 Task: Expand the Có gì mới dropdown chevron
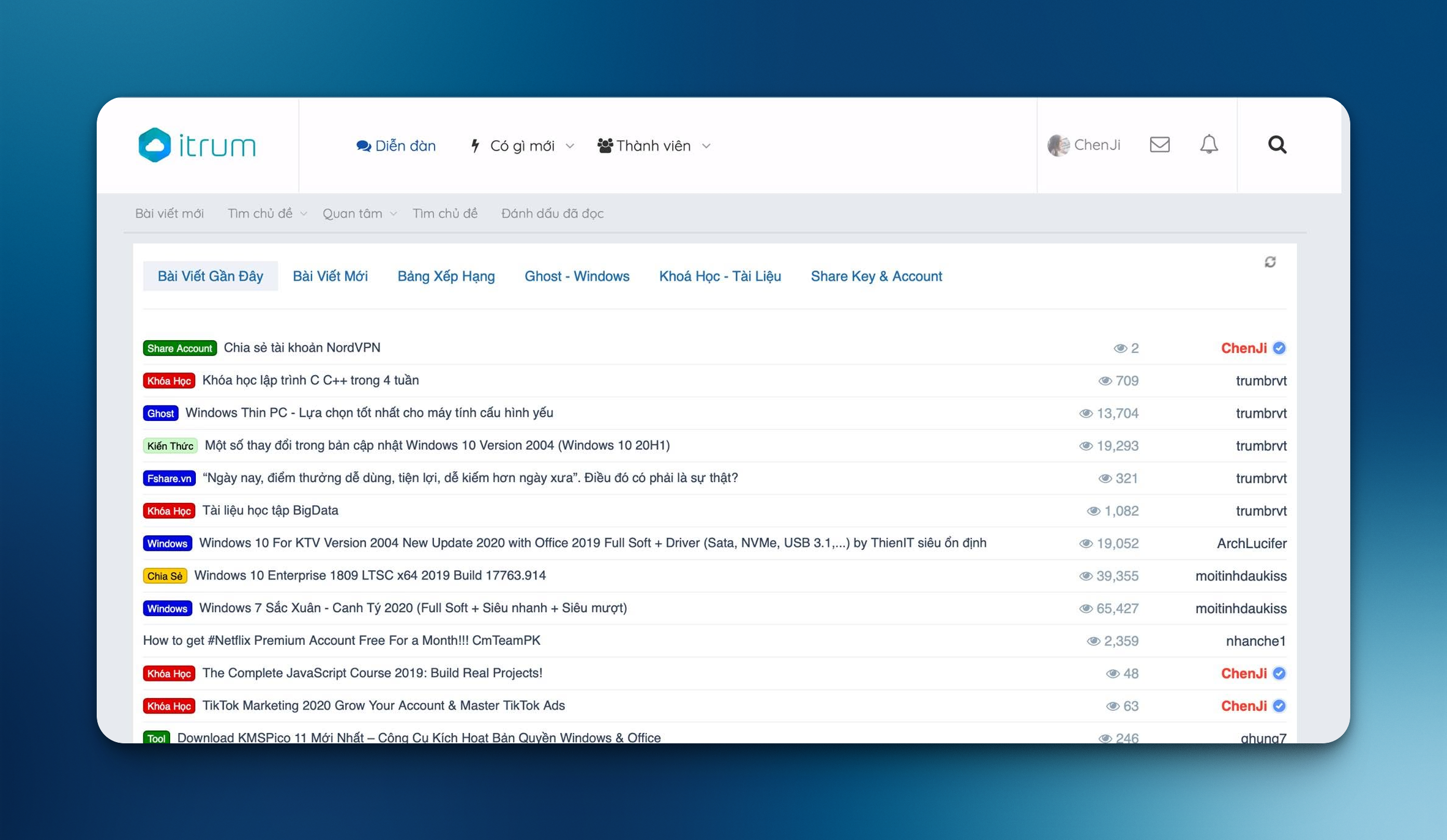[570, 146]
